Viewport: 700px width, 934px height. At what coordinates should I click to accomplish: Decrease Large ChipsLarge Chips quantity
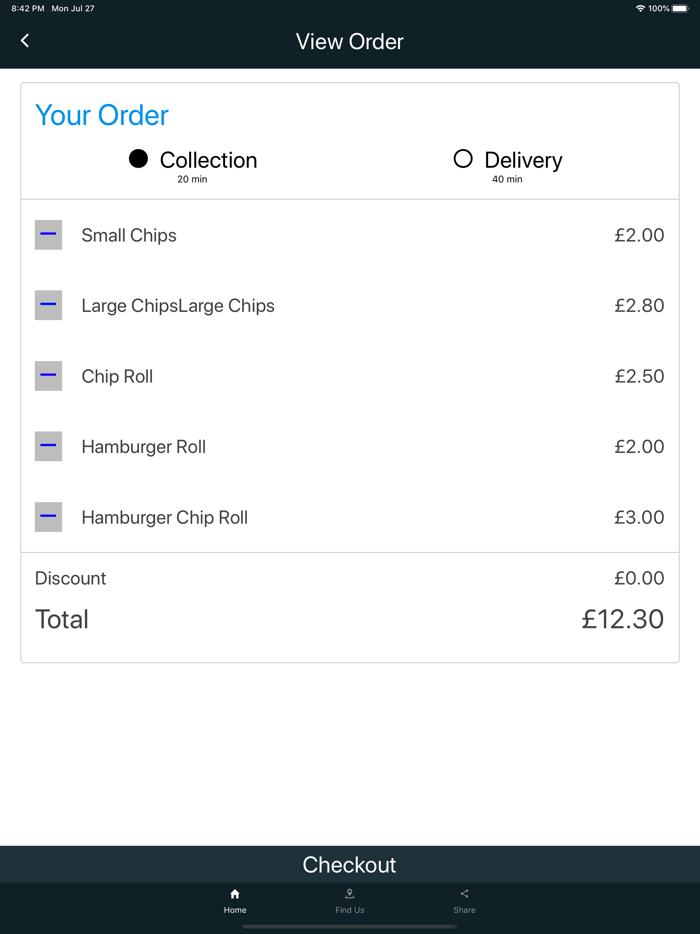(48, 305)
